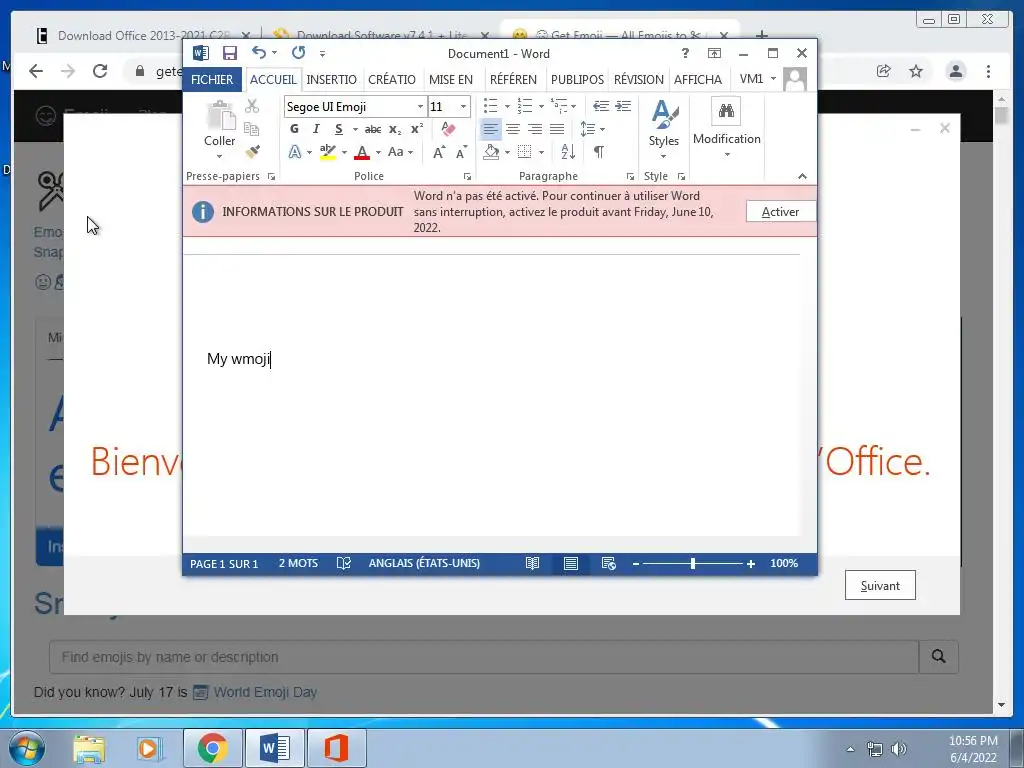
Task: Decrease paragraph indent
Action: click(x=601, y=106)
